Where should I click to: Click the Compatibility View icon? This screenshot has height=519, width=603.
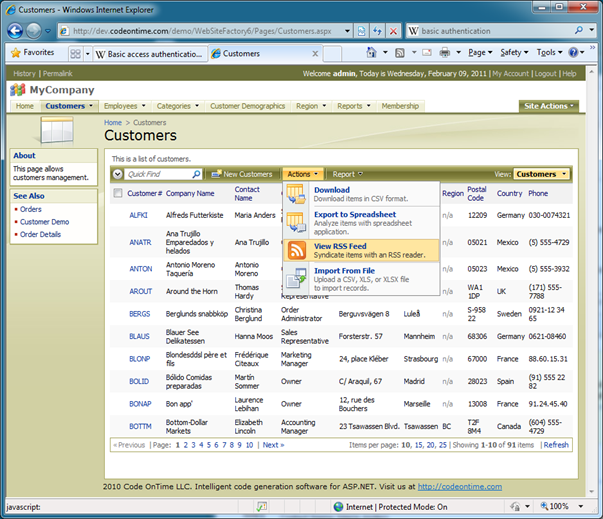point(361,31)
